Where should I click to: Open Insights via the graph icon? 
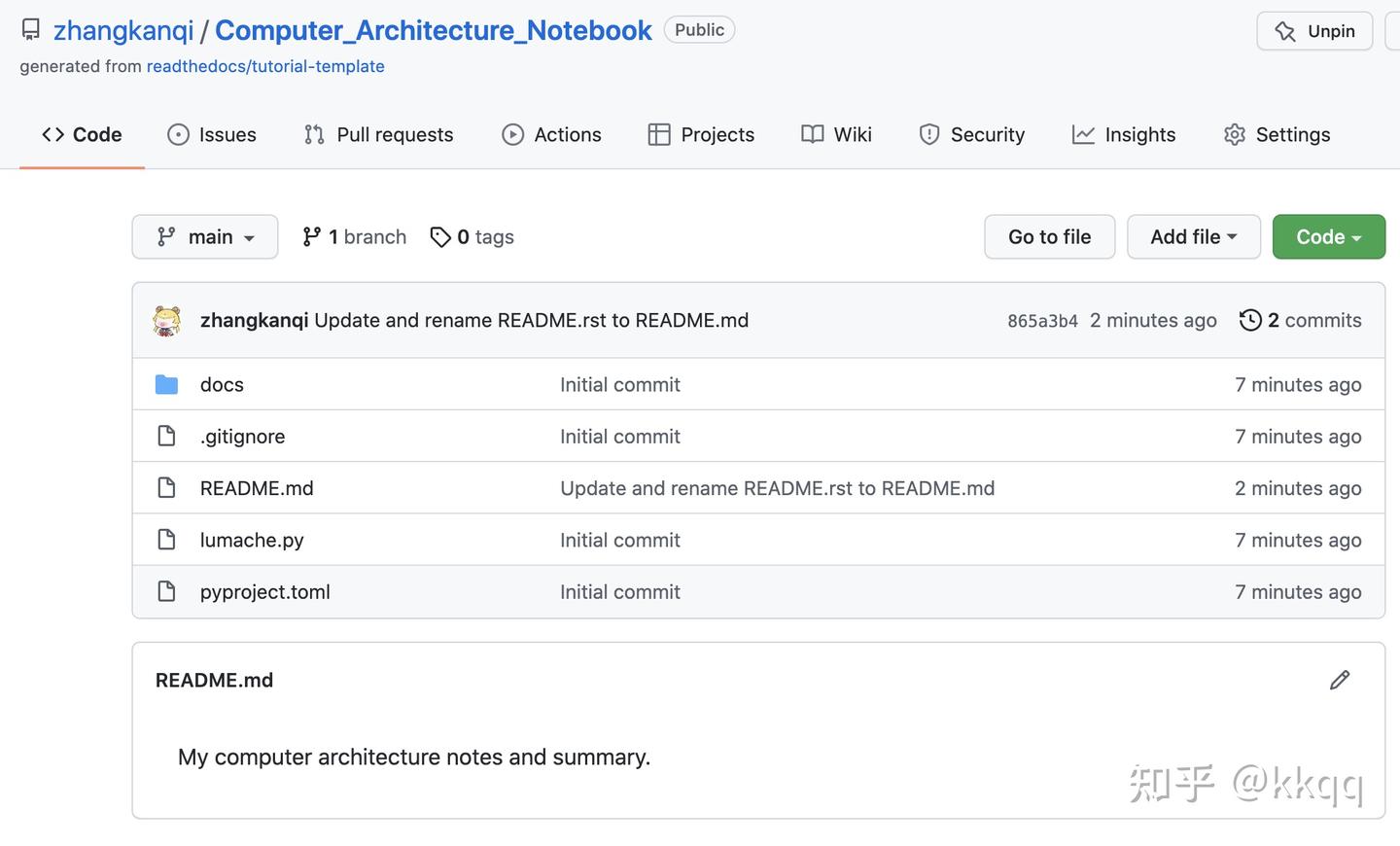(1082, 134)
